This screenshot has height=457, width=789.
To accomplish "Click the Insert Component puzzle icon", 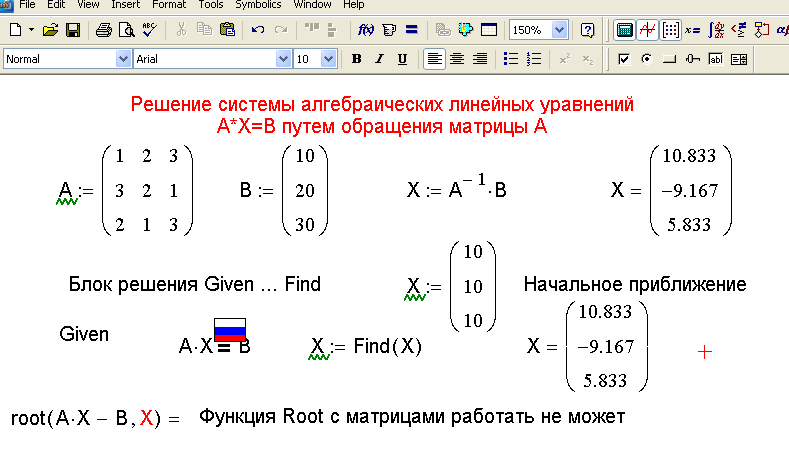I will pos(466,30).
